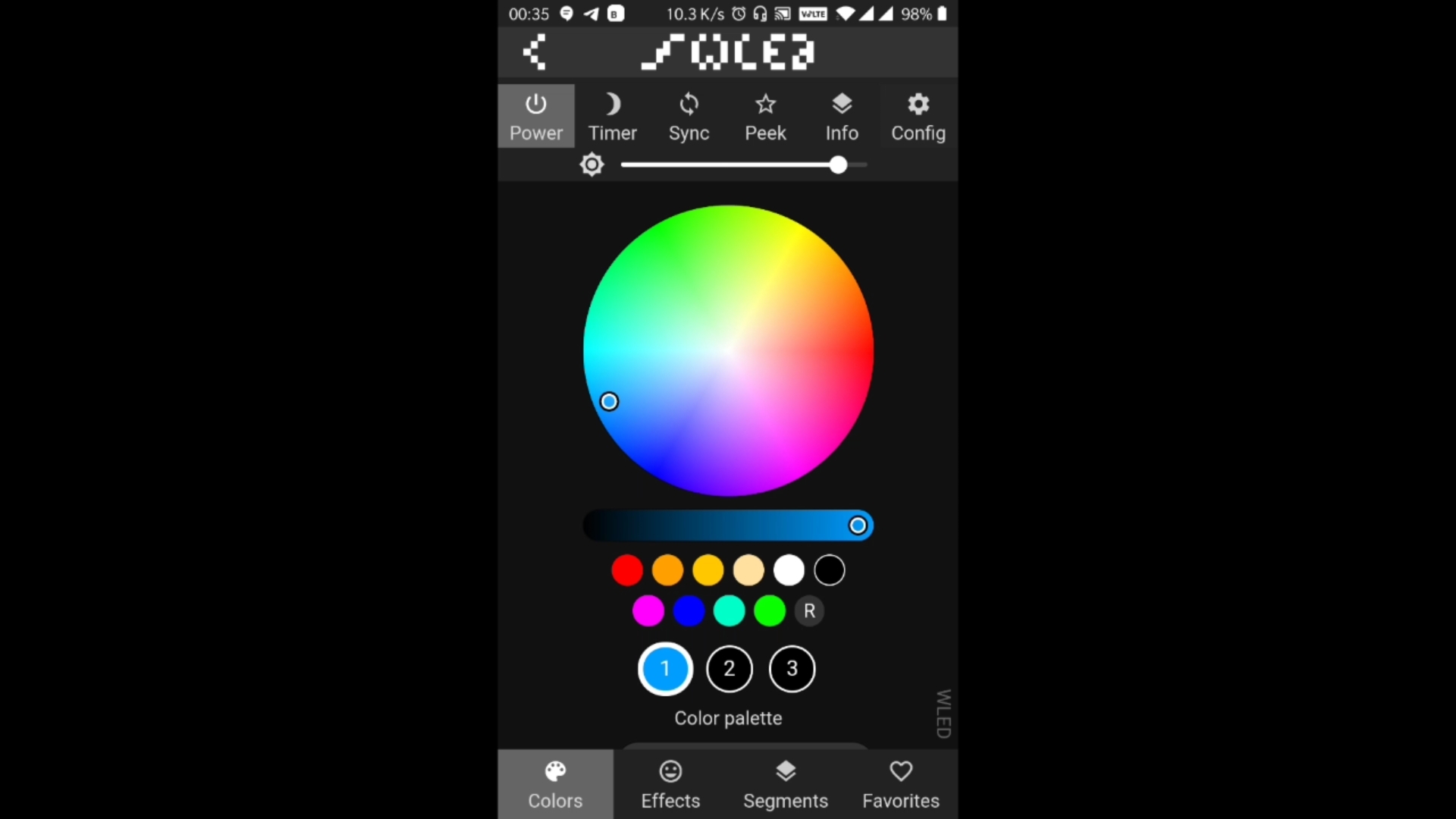Select the random color R button
1456x819 pixels.
809,611
